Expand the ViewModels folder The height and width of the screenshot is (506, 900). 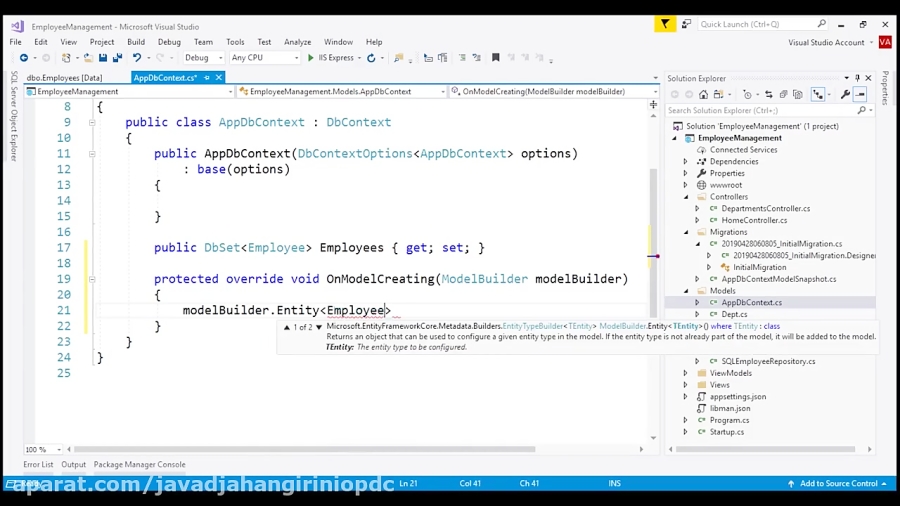[685, 373]
